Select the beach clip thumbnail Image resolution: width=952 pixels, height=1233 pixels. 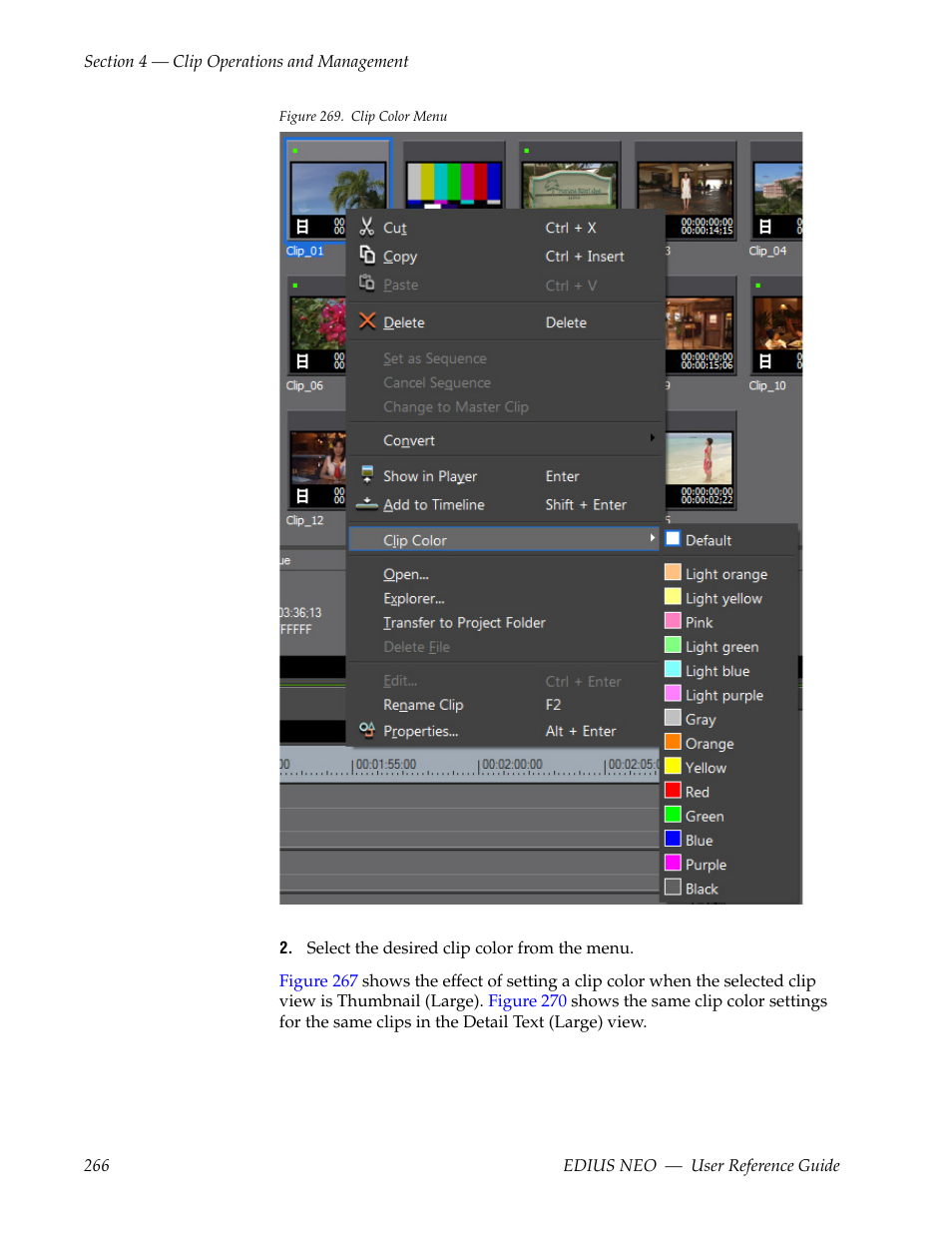(x=700, y=458)
